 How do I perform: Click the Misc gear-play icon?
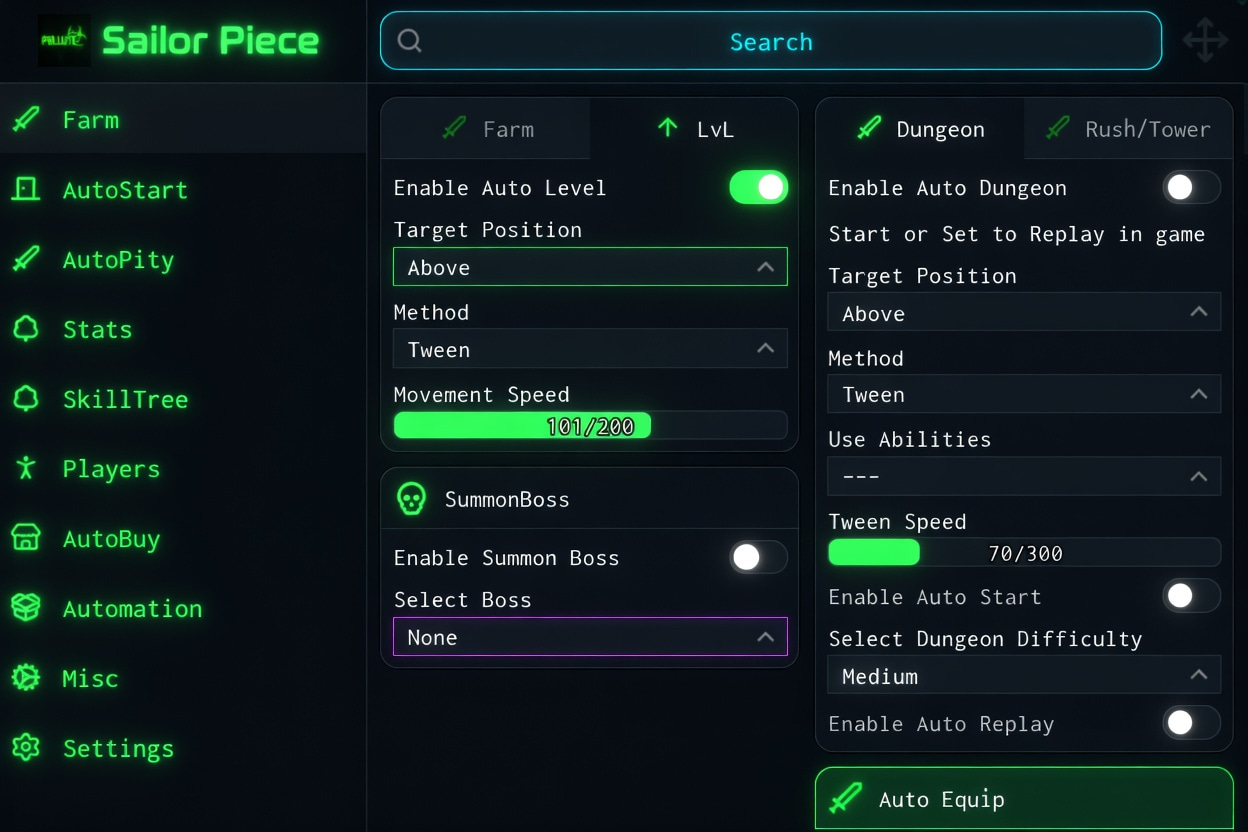pyautogui.click(x=26, y=678)
